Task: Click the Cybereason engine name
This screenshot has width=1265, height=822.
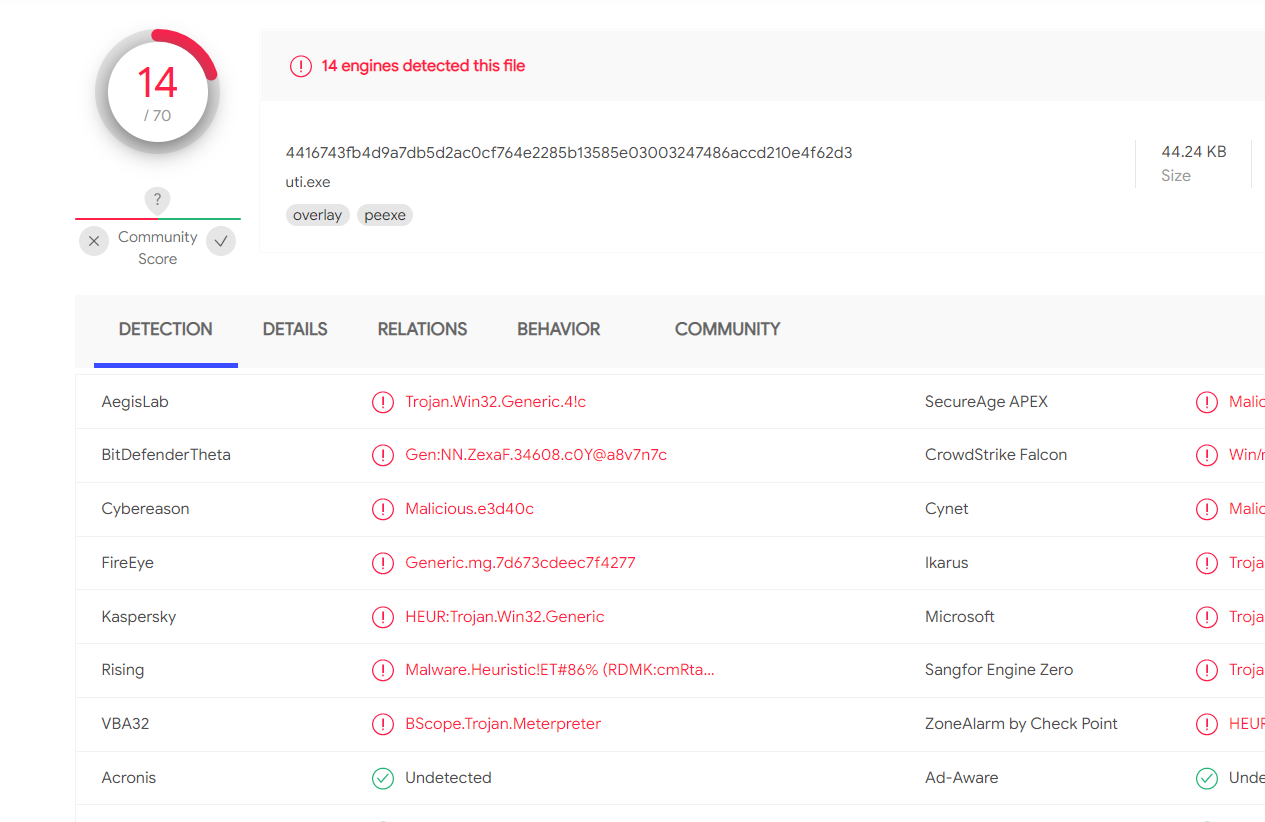Action: click(x=145, y=509)
